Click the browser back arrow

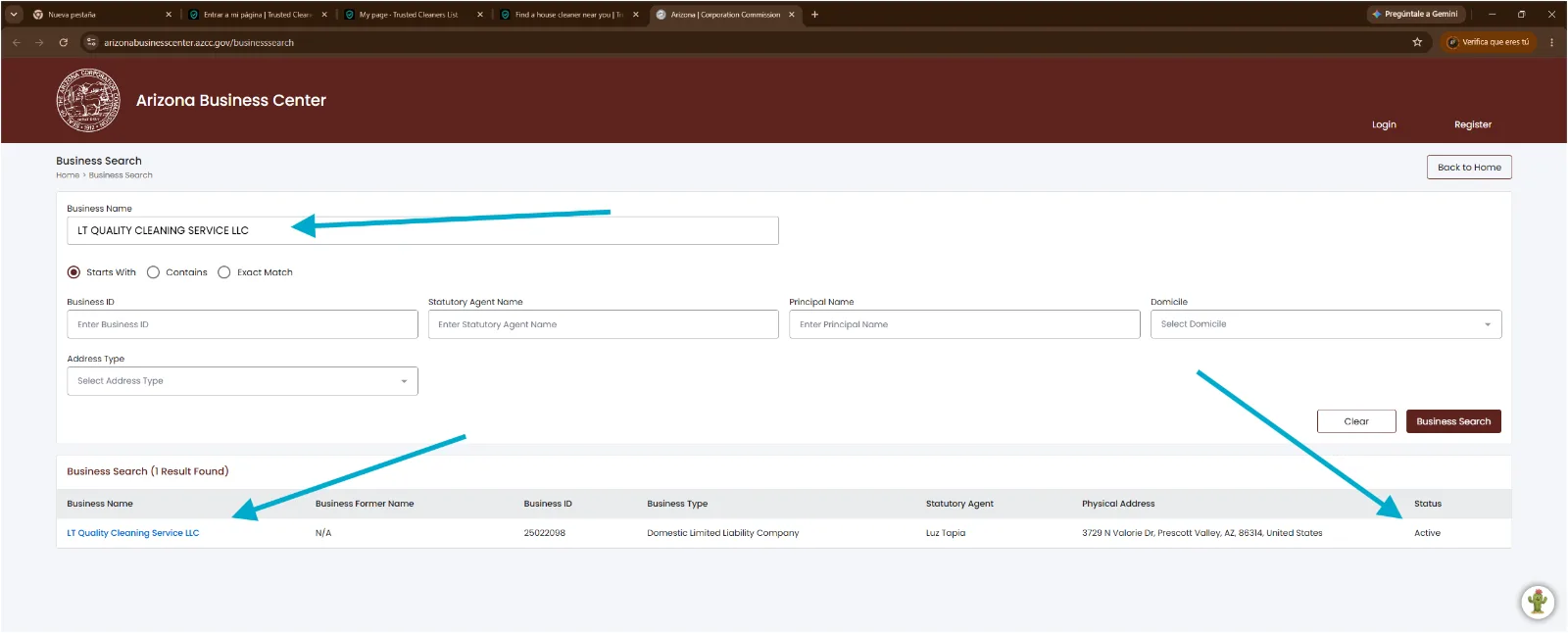(x=17, y=42)
